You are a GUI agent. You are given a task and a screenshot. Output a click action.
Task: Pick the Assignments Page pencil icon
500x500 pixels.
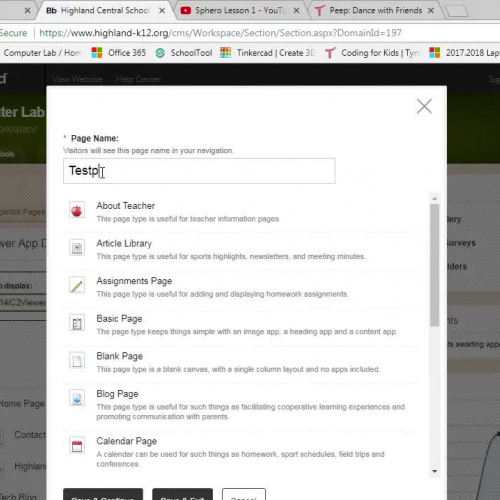click(x=77, y=285)
